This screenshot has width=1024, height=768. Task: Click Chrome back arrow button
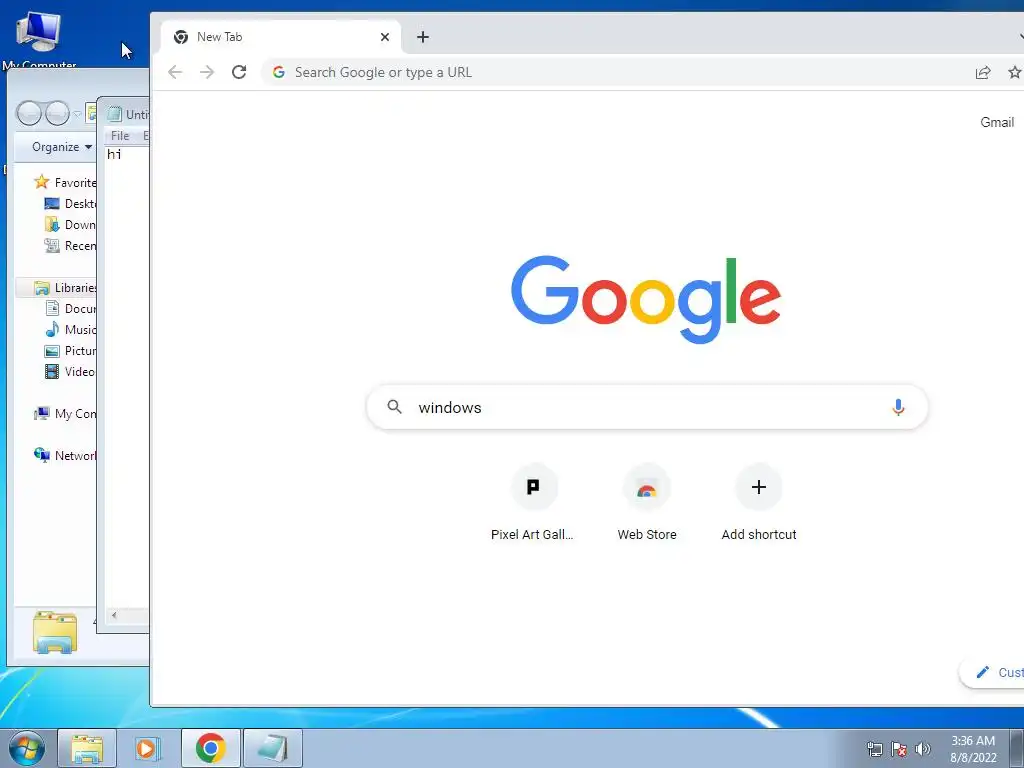click(174, 72)
